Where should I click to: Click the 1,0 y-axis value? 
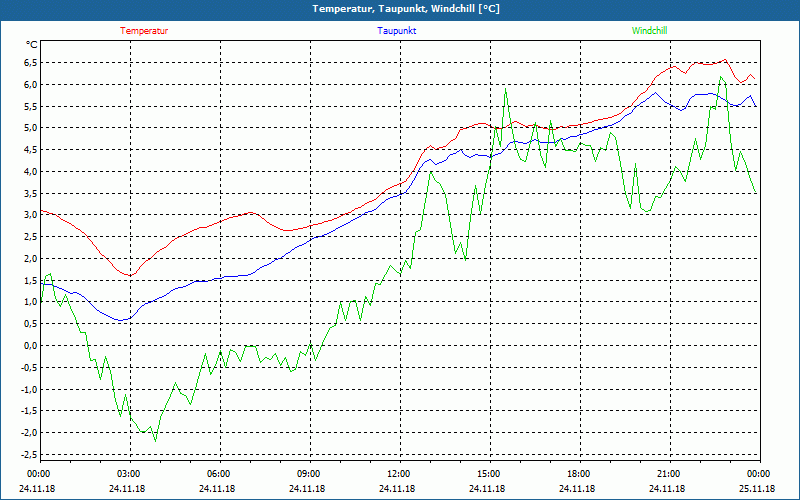[x=31, y=302]
